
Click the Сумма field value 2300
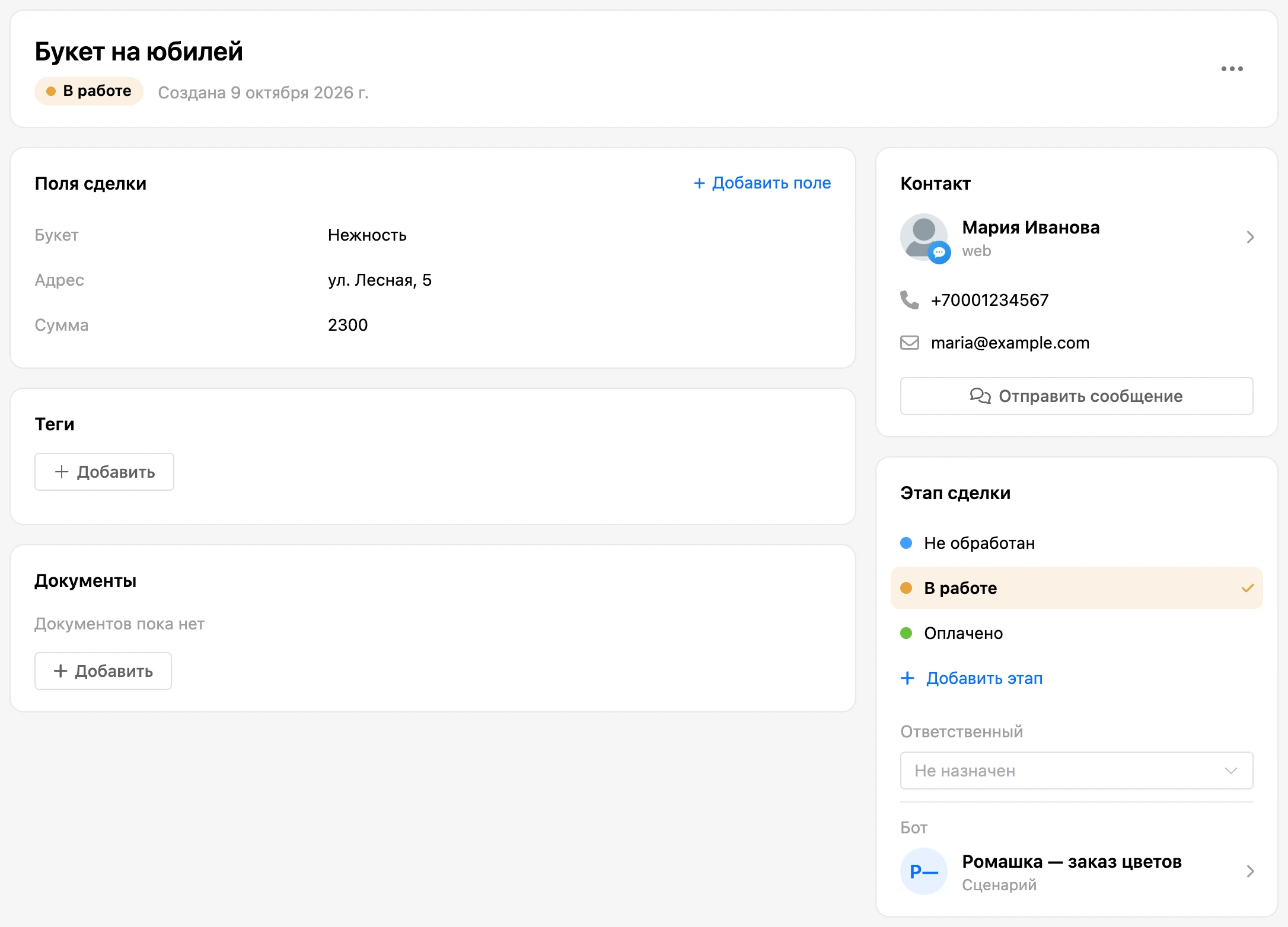click(348, 325)
